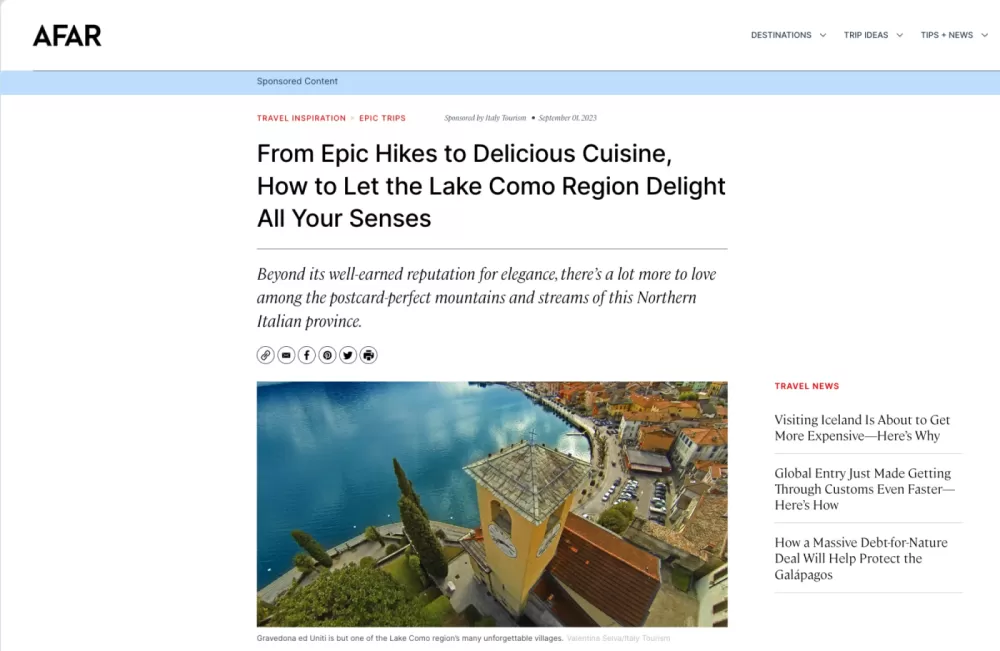The width and height of the screenshot is (1000, 651).
Task: Expand the Trip Ideas dropdown chevron
Action: (900, 35)
